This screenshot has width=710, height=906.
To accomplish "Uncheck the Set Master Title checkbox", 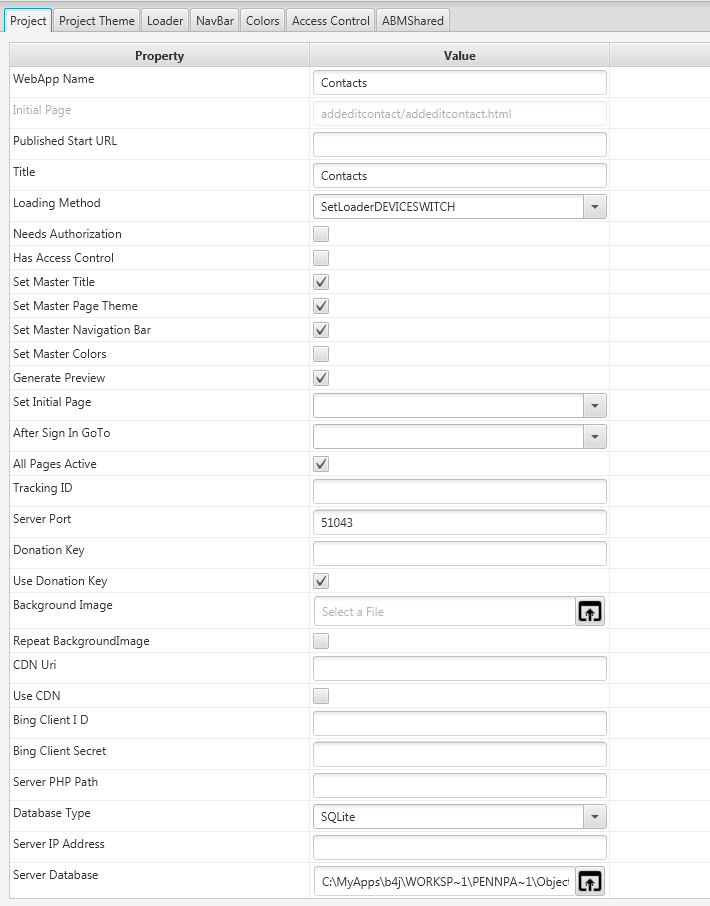I will (321, 282).
